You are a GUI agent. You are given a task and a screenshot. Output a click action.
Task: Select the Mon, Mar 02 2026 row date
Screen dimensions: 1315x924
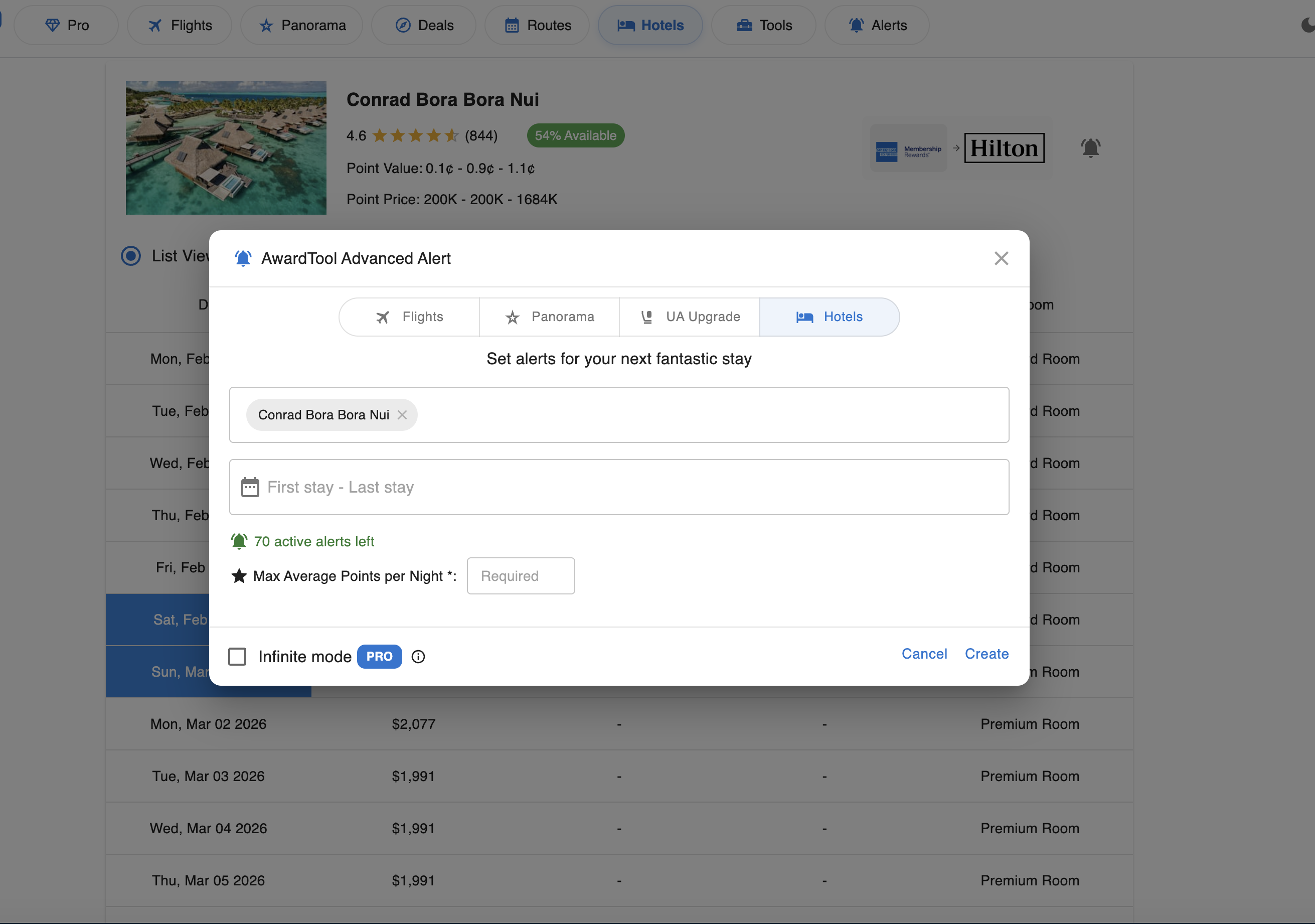coord(209,724)
